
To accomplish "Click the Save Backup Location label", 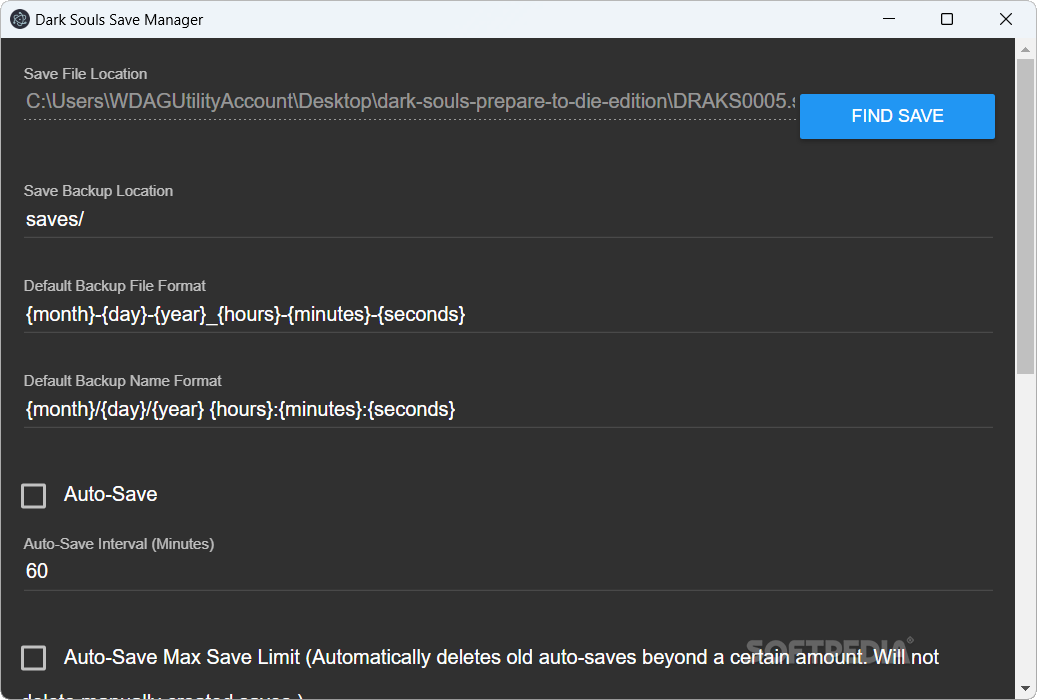I will pos(99,191).
